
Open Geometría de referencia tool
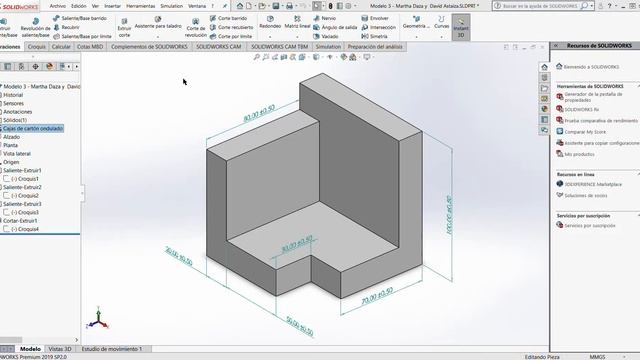[x=416, y=22]
